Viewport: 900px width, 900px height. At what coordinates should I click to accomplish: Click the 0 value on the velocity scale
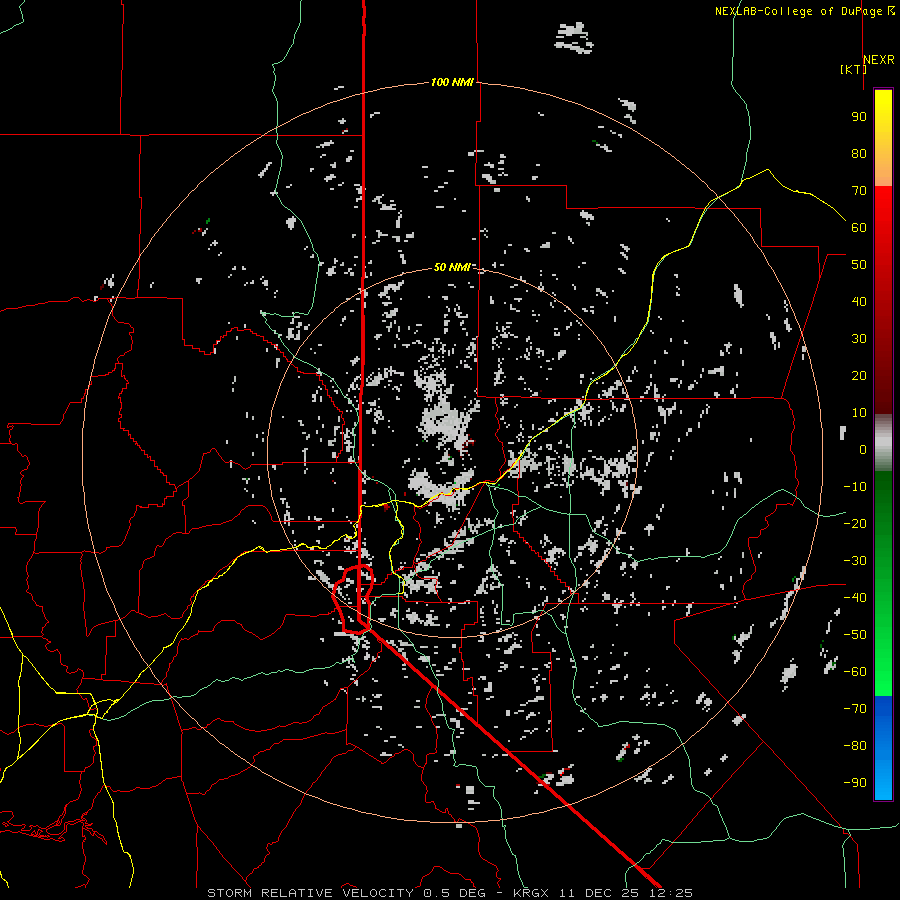(x=863, y=450)
